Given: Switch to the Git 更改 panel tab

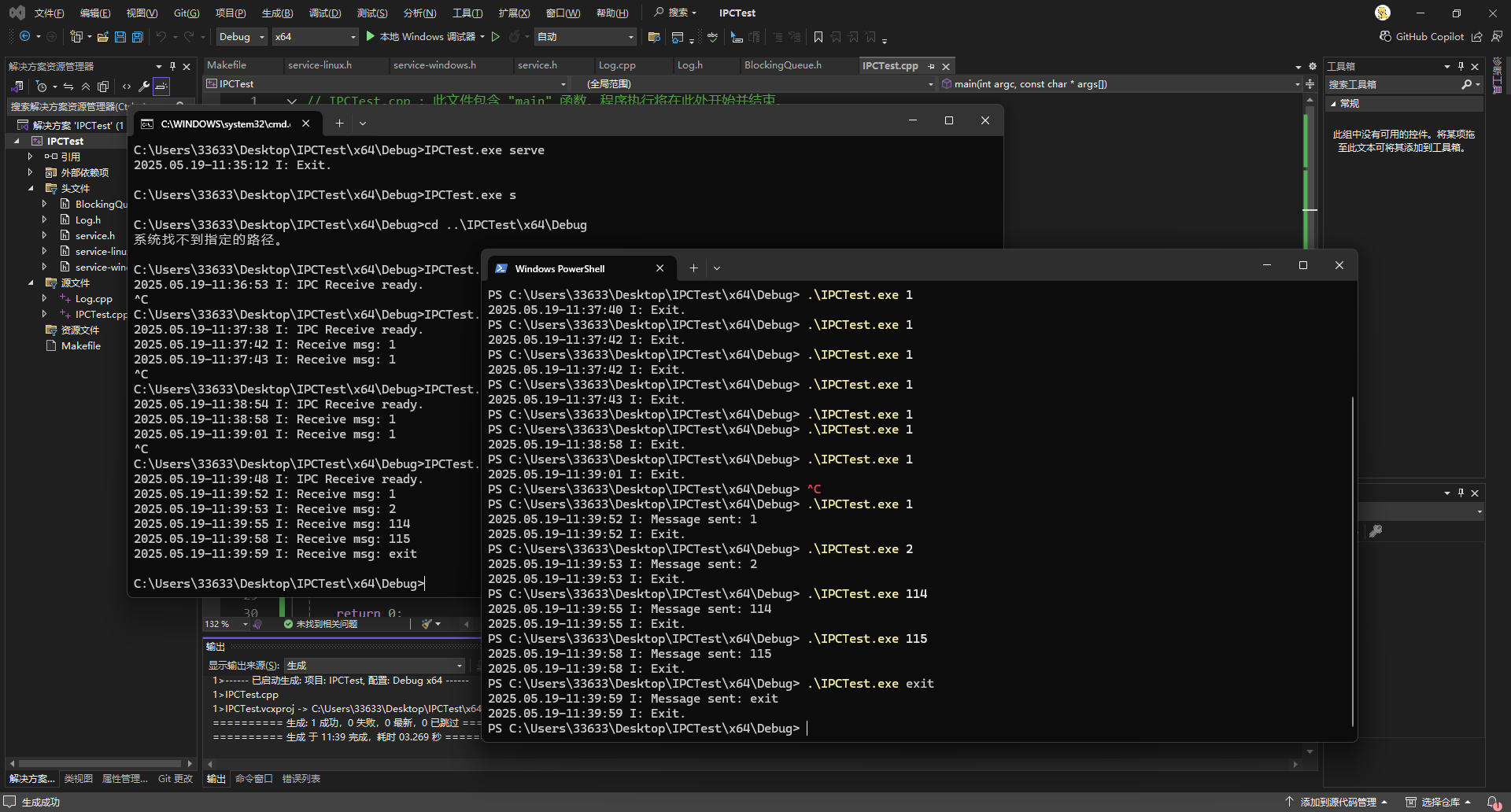Looking at the screenshot, I should coord(175,779).
